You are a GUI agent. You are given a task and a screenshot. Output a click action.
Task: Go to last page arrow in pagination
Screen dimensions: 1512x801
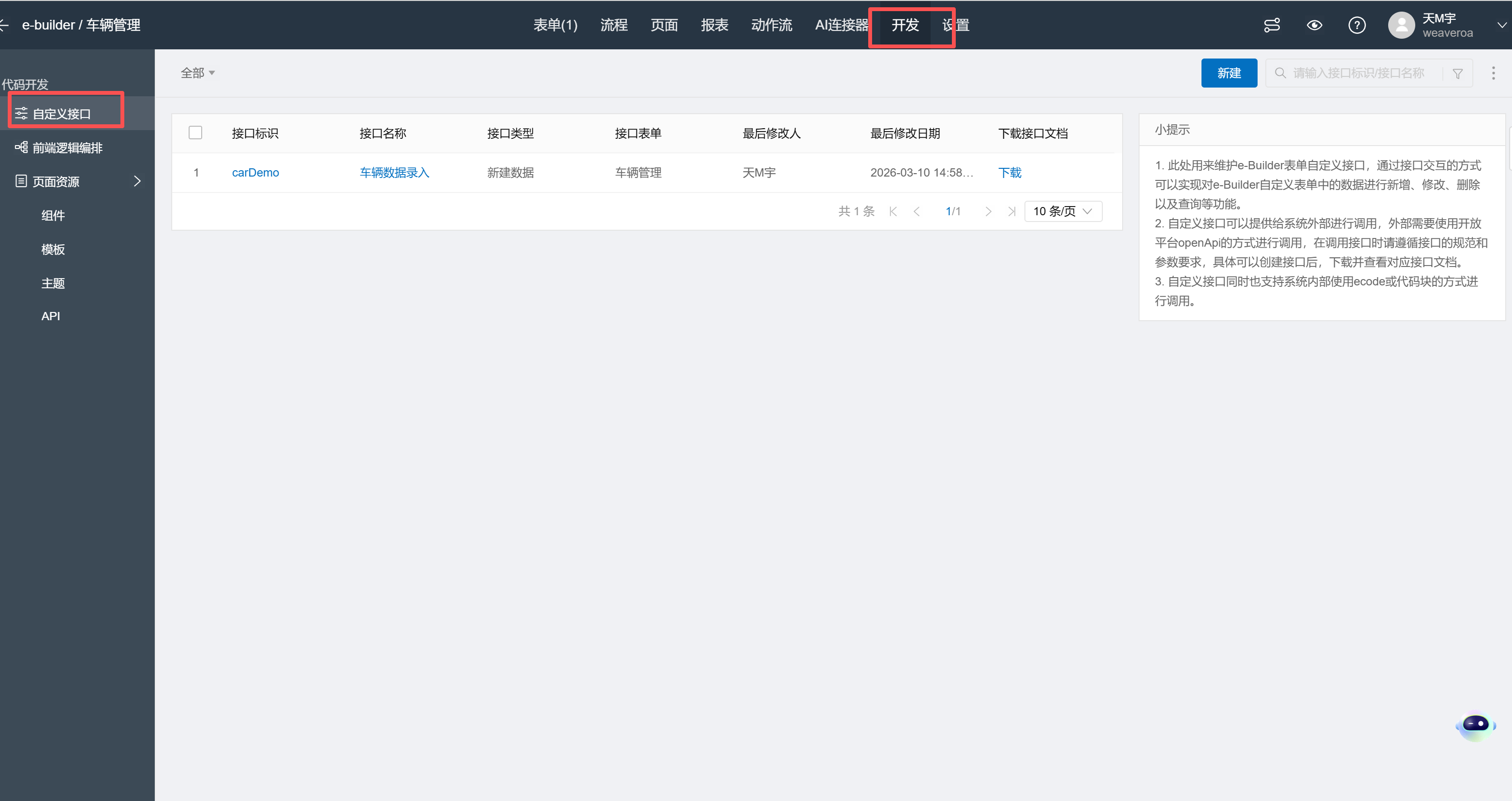pyautogui.click(x=1011, y=211)
